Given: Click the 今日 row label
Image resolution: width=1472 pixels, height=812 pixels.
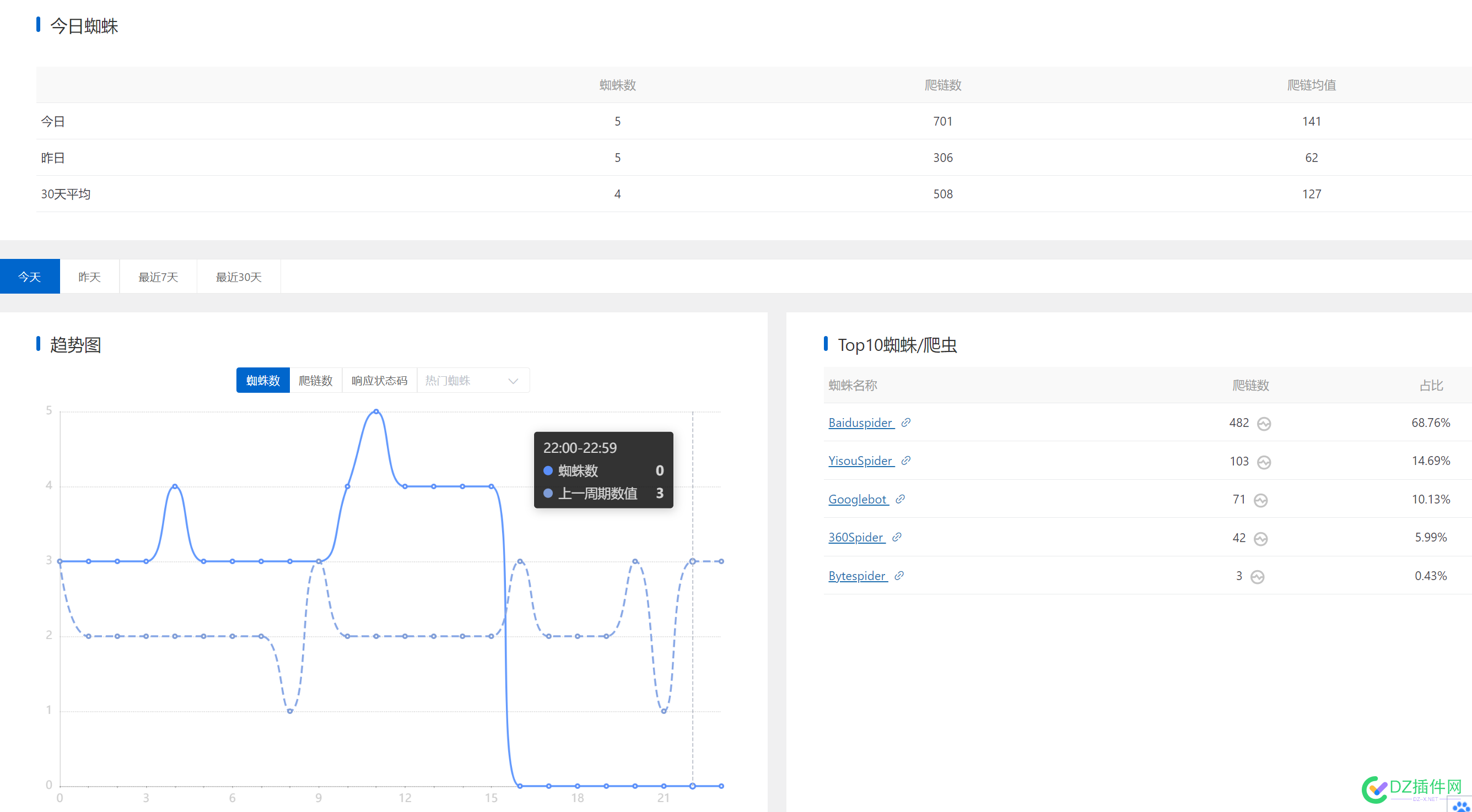Looking at the screenshot, I should 52,121.
